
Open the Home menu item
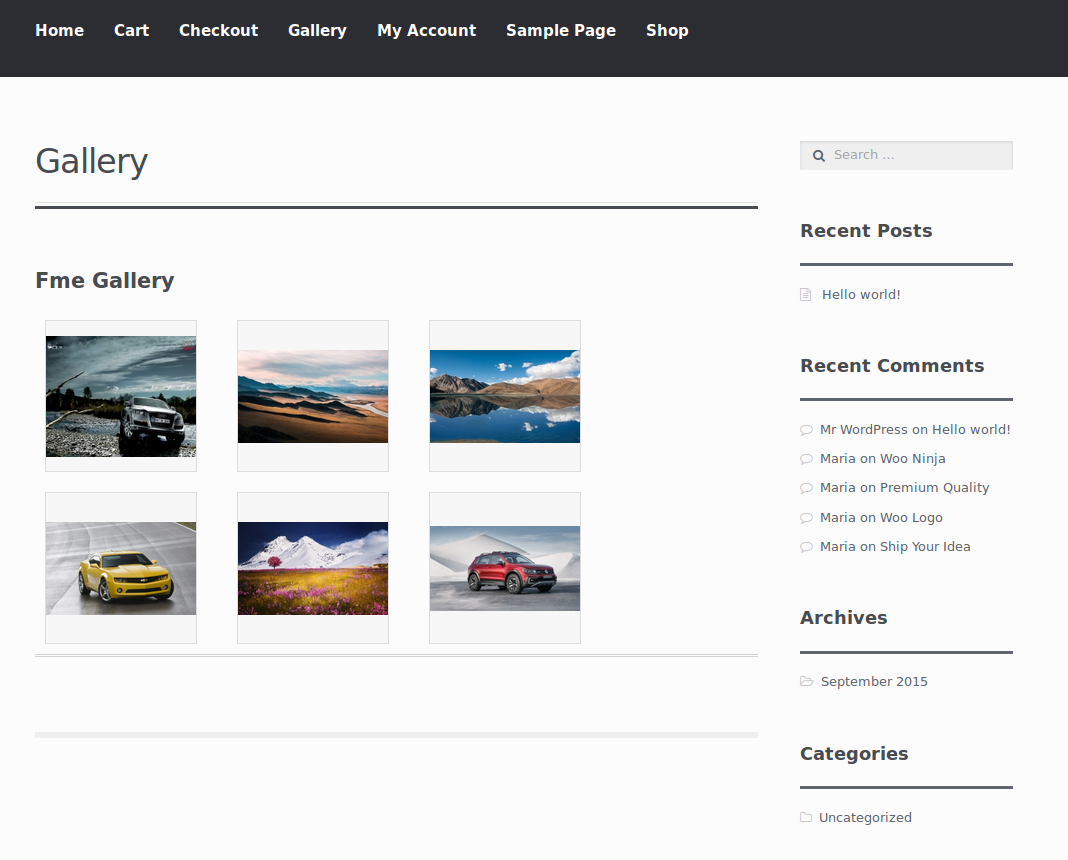tap(59, 31)
